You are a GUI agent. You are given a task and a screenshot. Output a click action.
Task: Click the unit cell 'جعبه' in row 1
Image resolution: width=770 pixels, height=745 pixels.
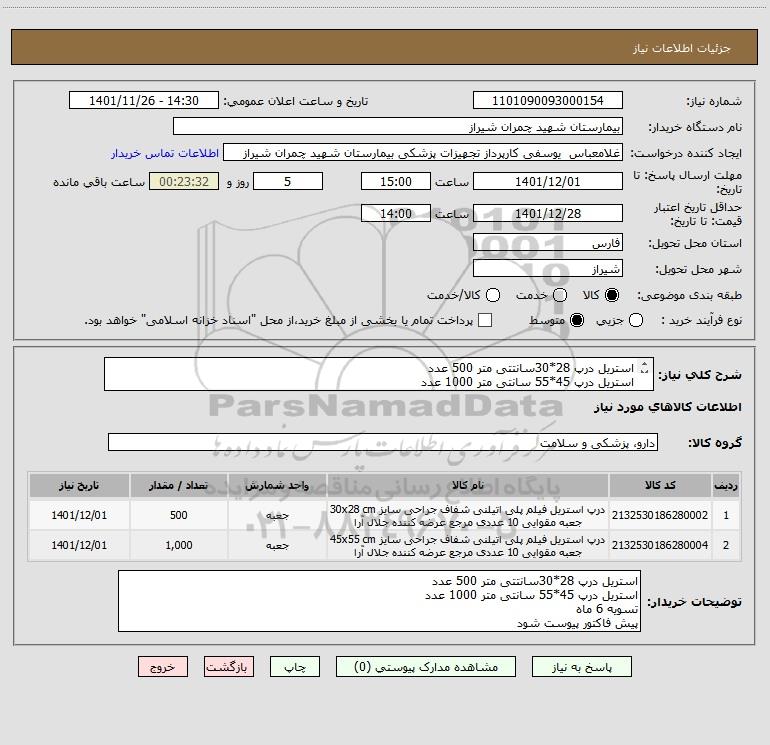click(277, 515)
